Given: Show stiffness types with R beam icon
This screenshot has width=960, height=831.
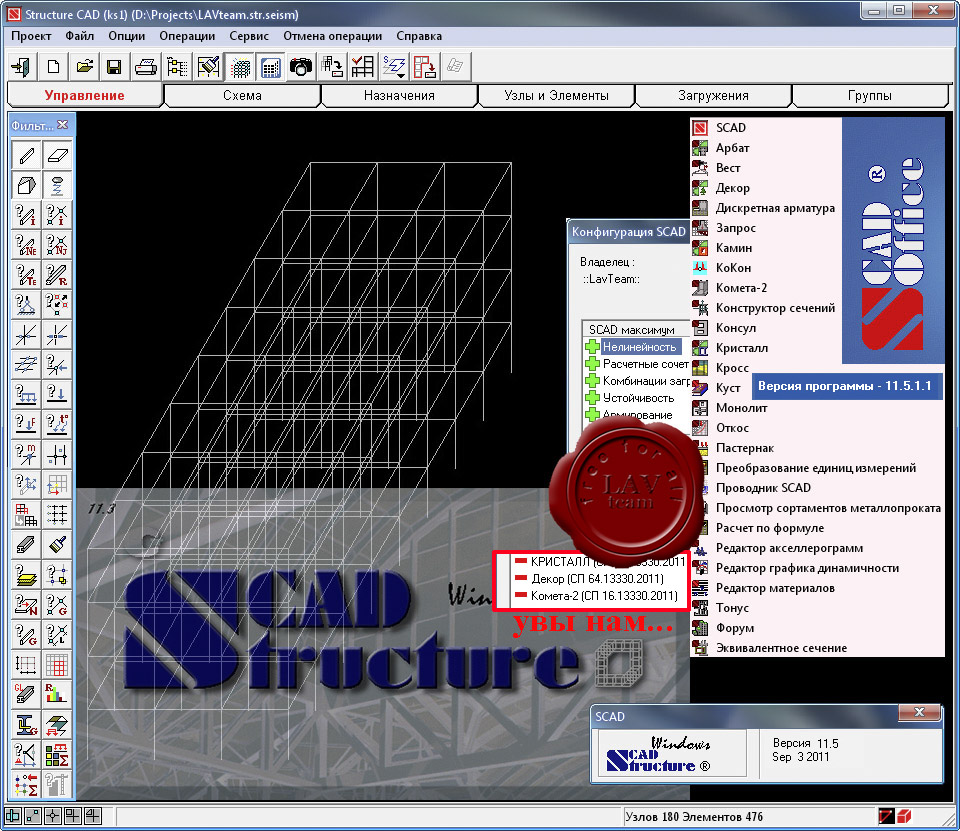Looking at the screenshot, I should click(57, 275).
